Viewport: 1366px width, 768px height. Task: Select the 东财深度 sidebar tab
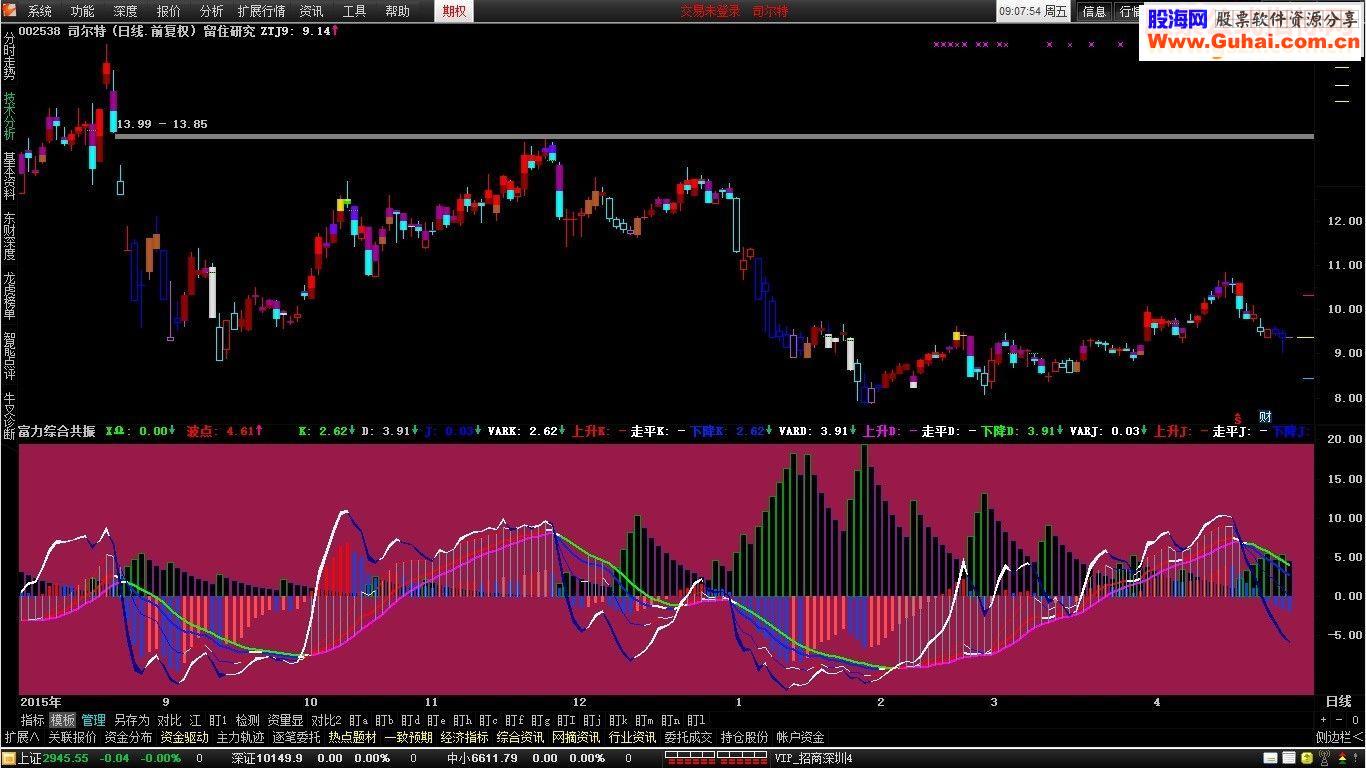[9, 236]
